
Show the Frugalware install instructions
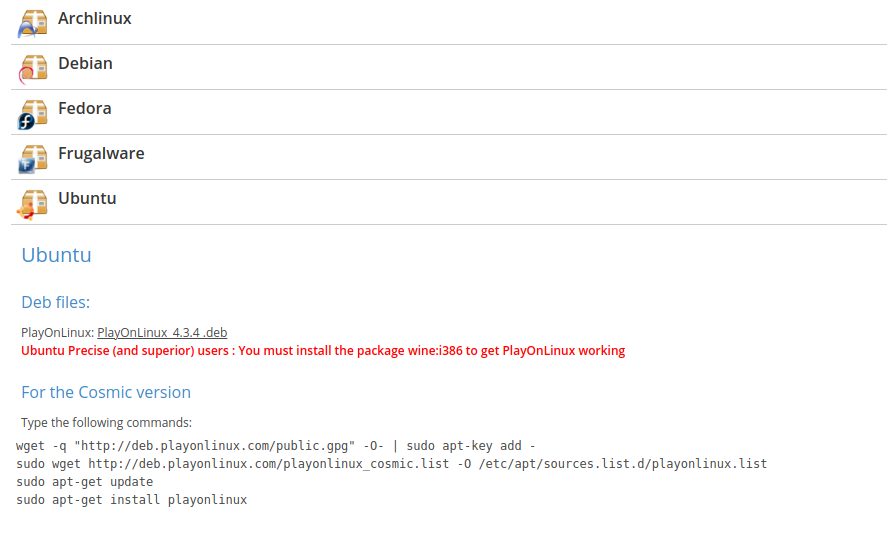(101, 154)
